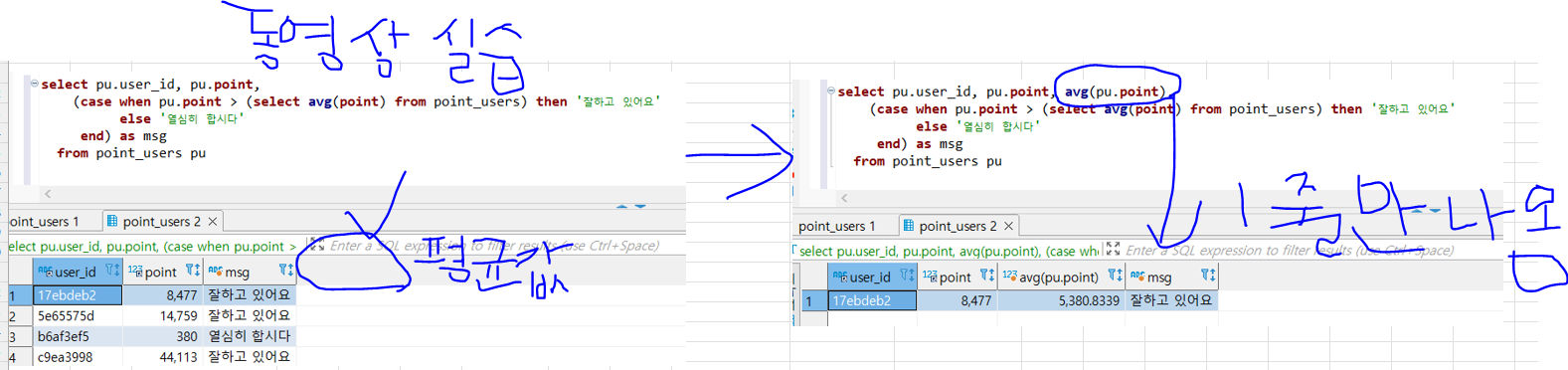Focus the SQL filter expression field, right pane

[1312, 251]
